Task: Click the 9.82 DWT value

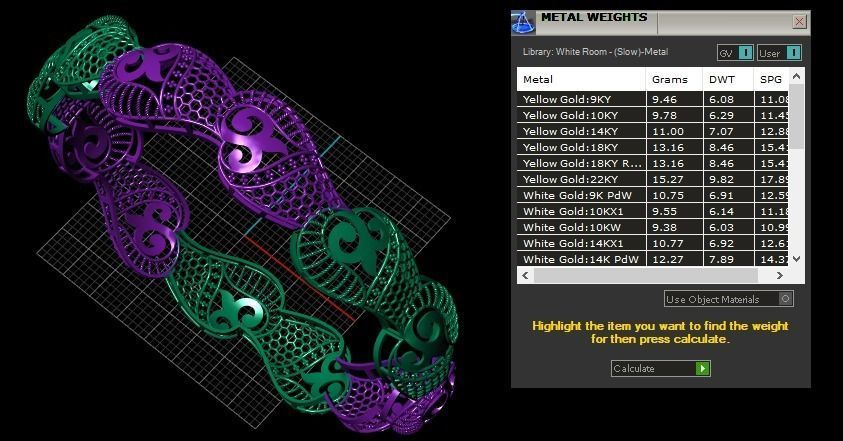Action: pyautogui.click(x=721, y=180)
